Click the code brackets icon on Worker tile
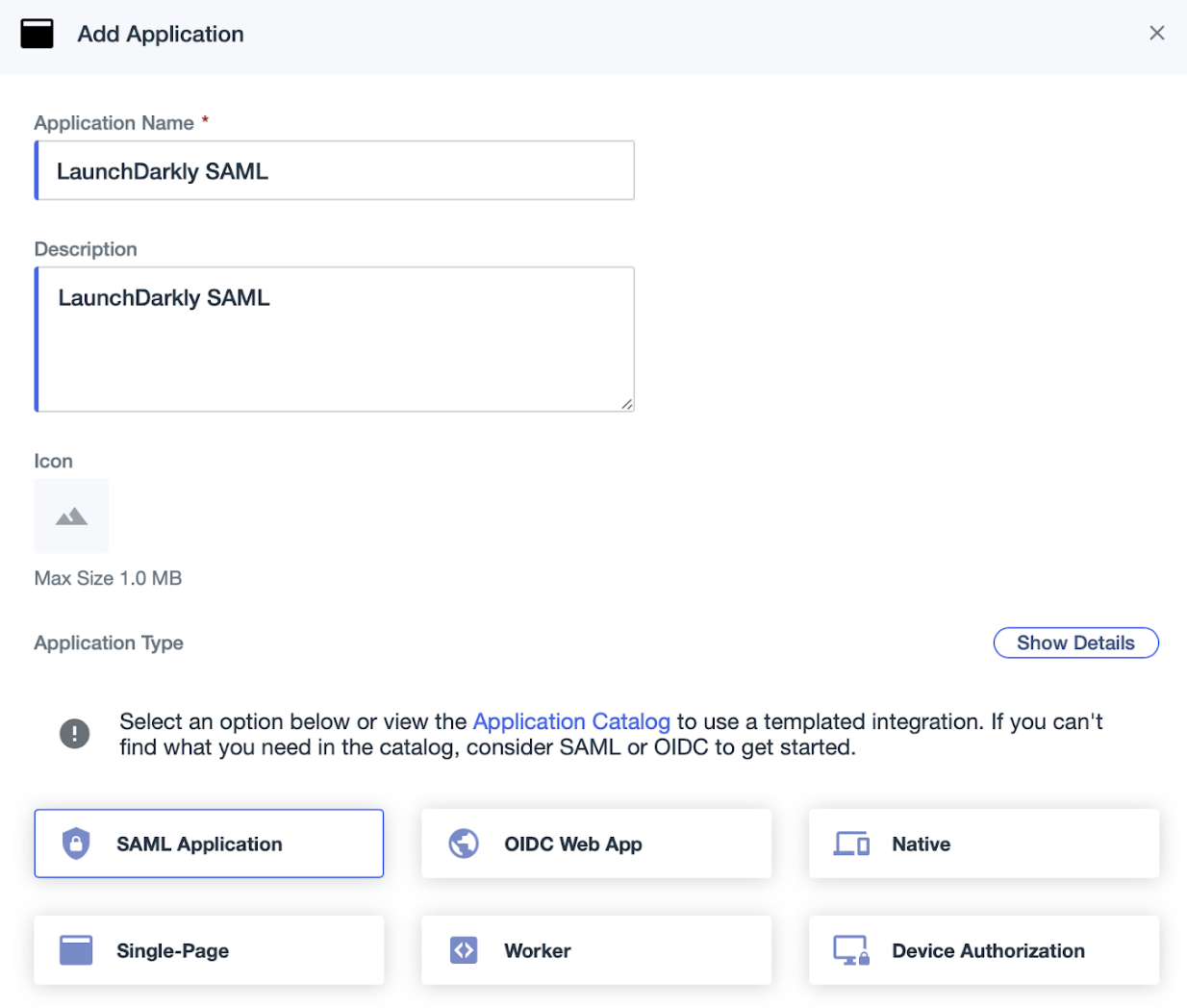 tap(464, 949)
